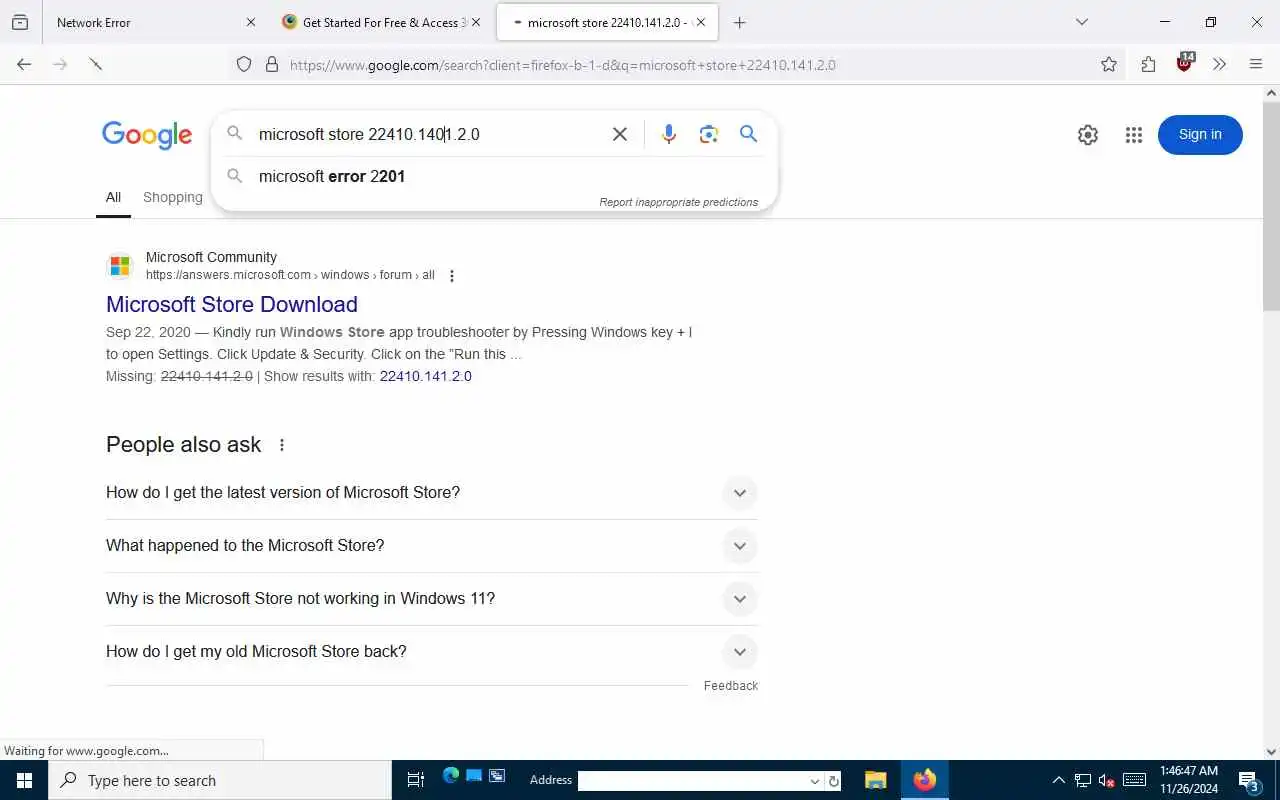Switch to 'Get Started For Free' tab

click(380, 22)
